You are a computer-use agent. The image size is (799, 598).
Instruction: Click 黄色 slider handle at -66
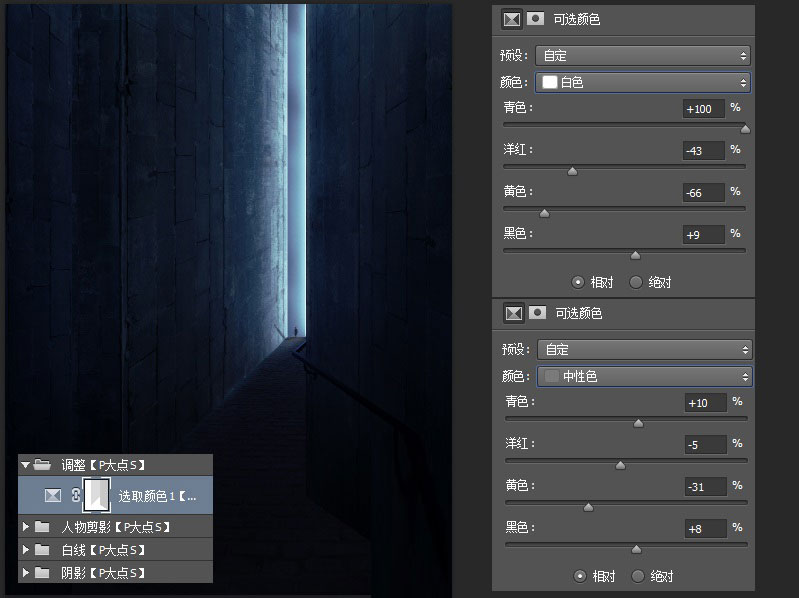(545, 213)
